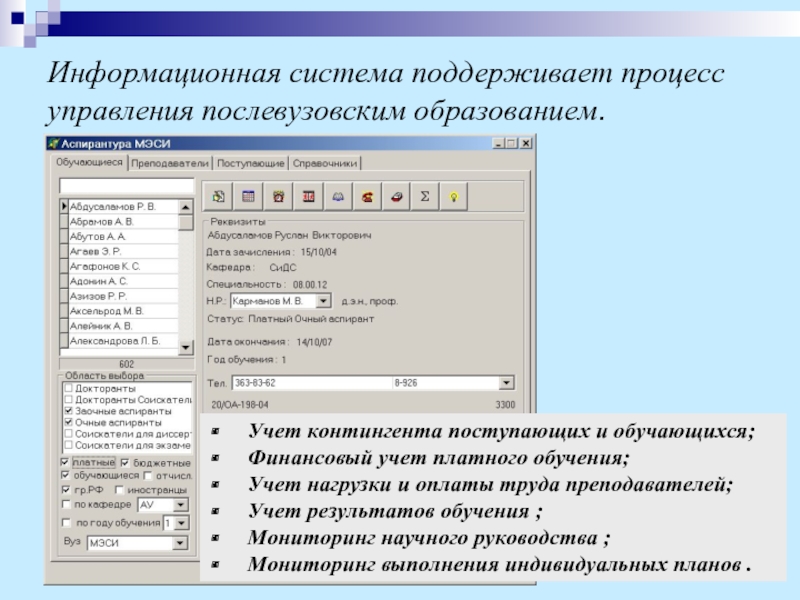This screenshot has height=600, width=800.
Task: Click the red telephone toolbar icon
Action: 367,196
